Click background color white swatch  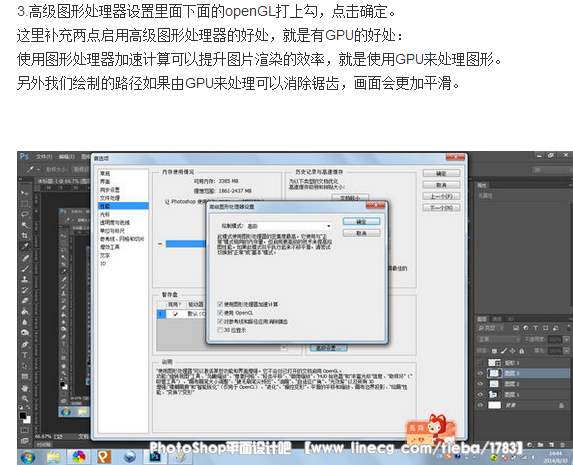coord(27,420)
